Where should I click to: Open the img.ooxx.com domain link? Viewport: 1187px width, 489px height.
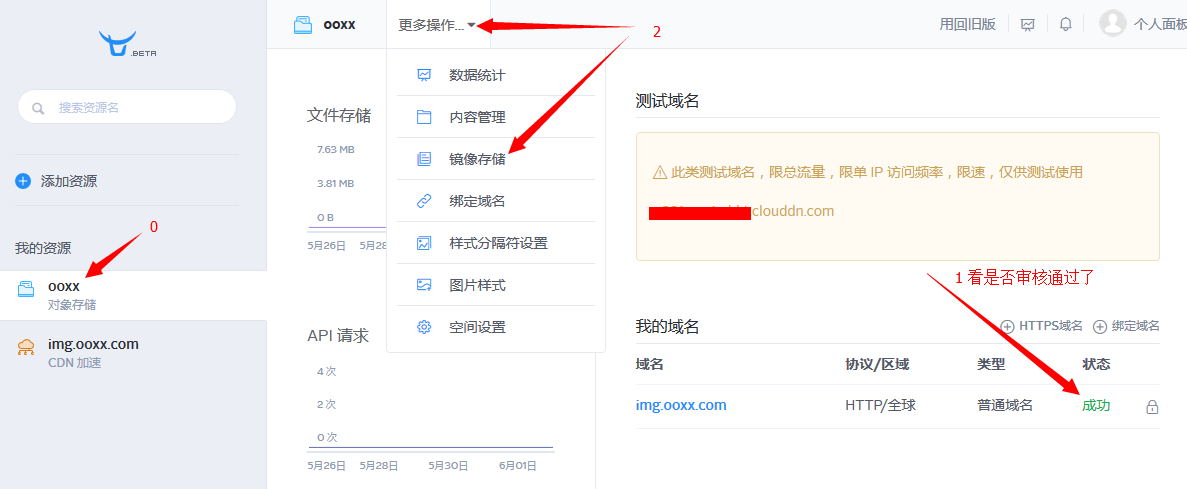click(x=681, y=405)
